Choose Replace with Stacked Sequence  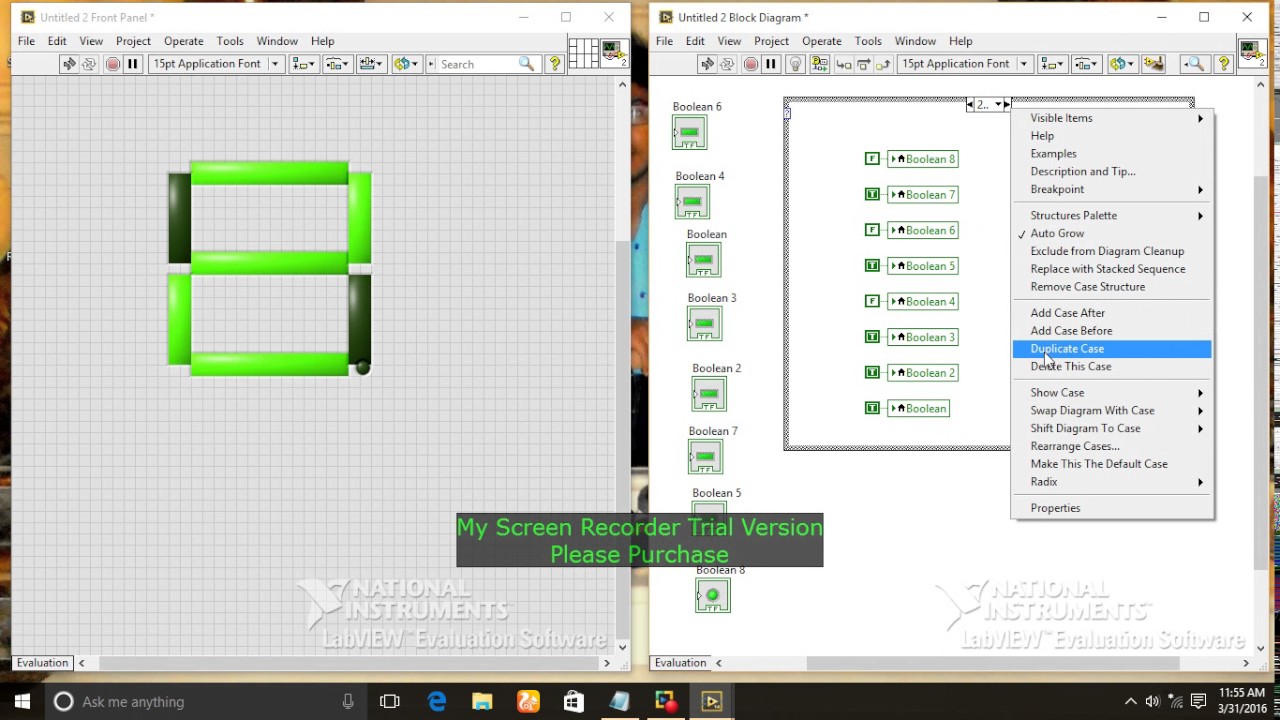click(1112, 269)
